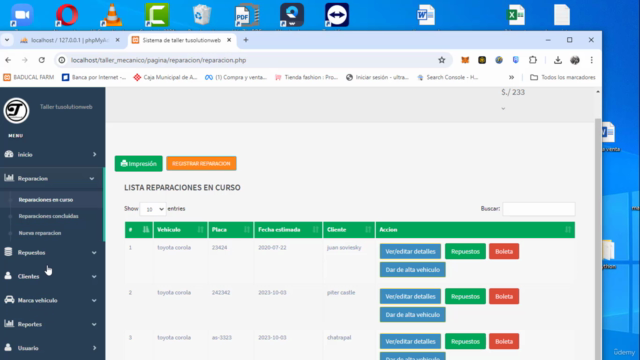
Task: Sort the table by the Cliente column
Action: pyautogui.click(x=349, y=230)
